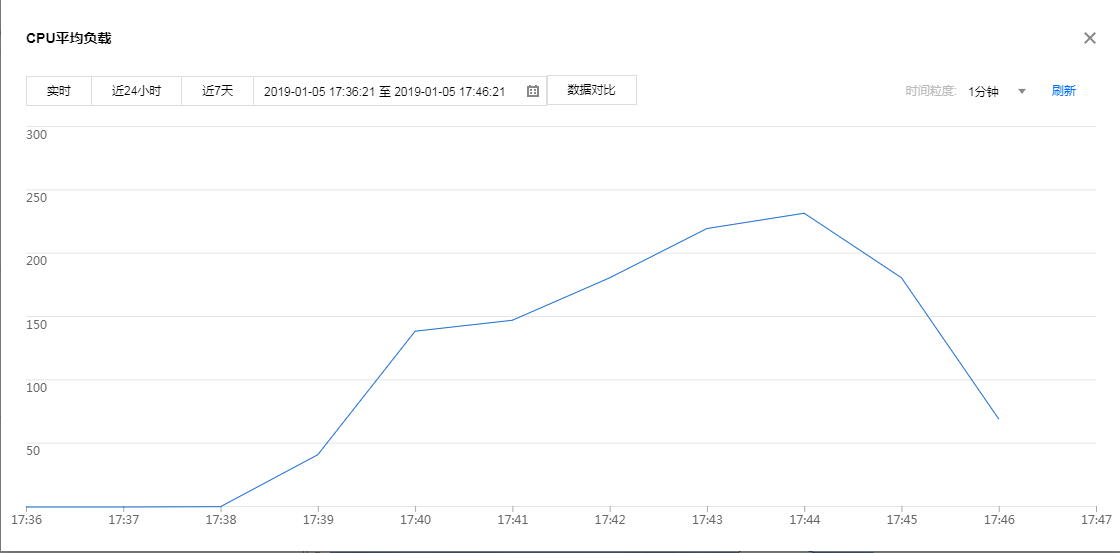This screenshot has height=553, width=1120.
Task: Select the line point at 17:42
Action: pyautogui.click(x=609, y=278)
